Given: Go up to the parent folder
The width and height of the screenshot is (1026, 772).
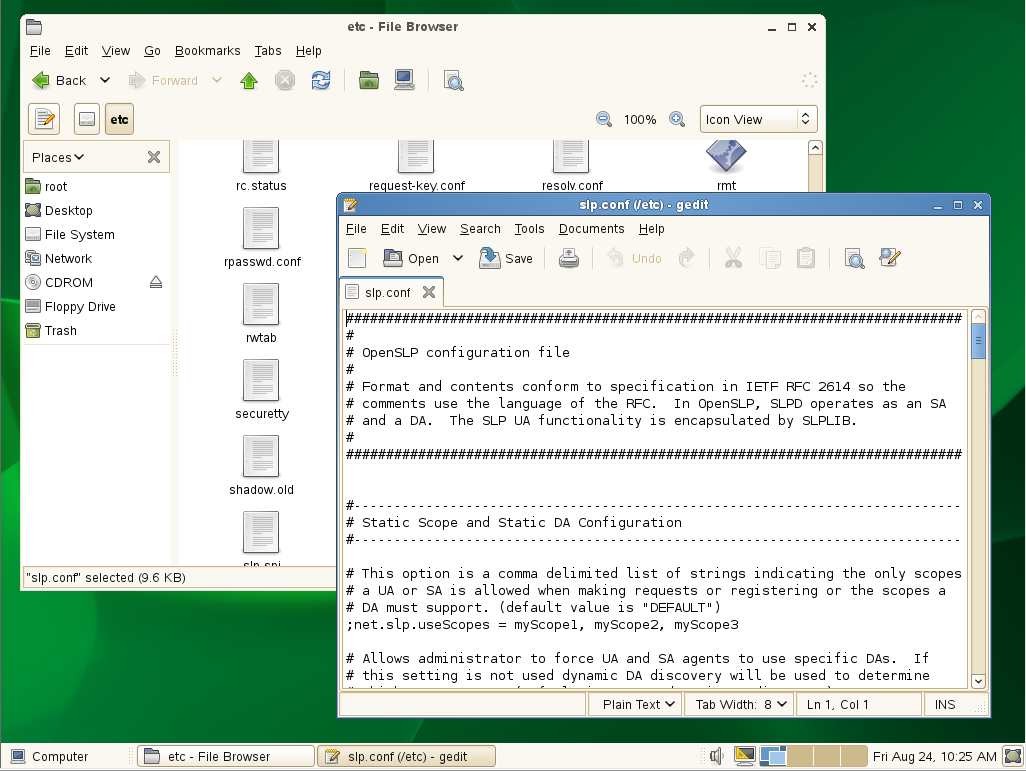Looking at the screenshot, I should click(x=249, y=81).
